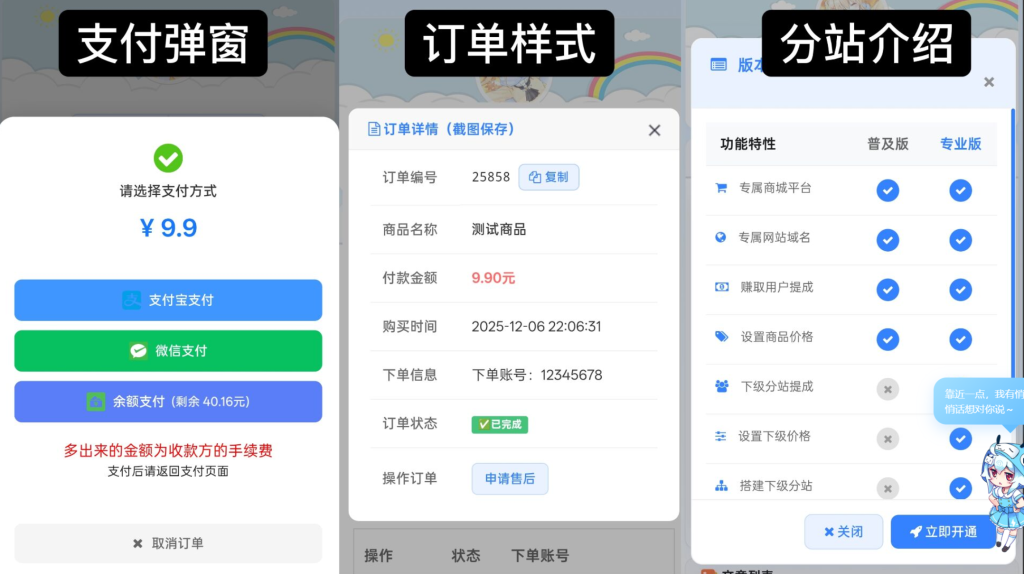Click 普及版 checkmark for 赚取用户提成
This screenshot has height=574, width=1024.
point(888,289)
